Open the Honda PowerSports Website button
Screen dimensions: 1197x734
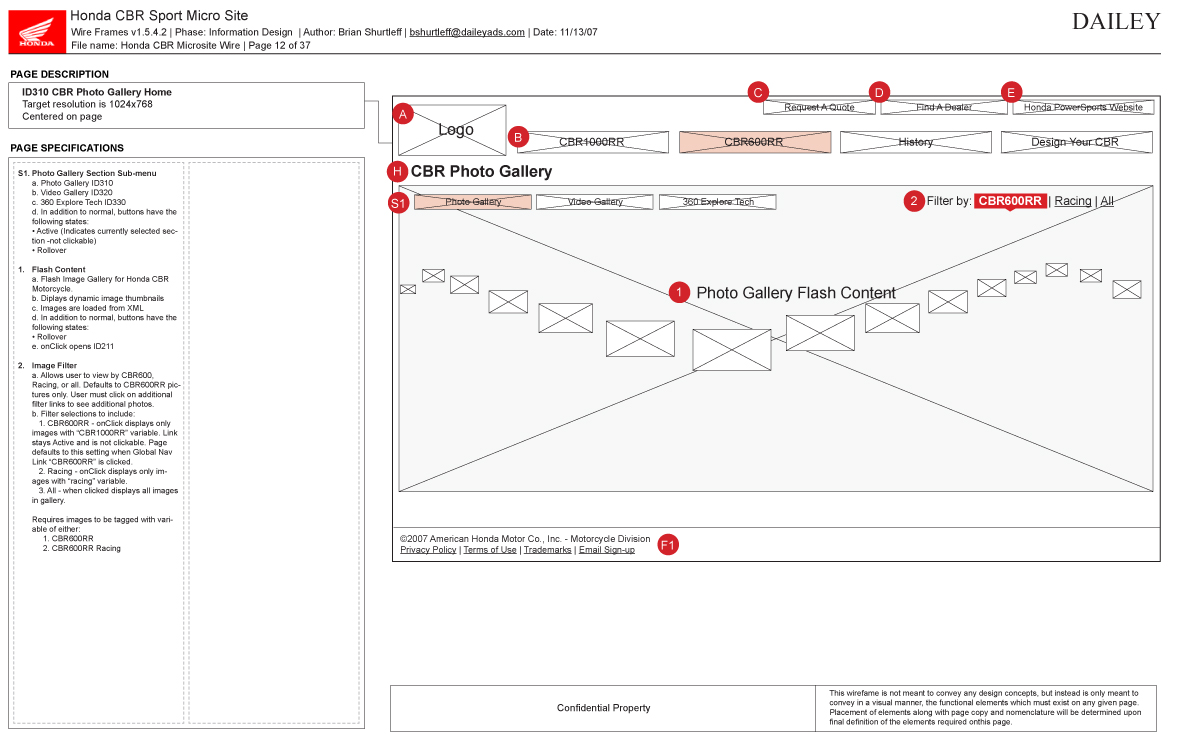[1083, 107]
